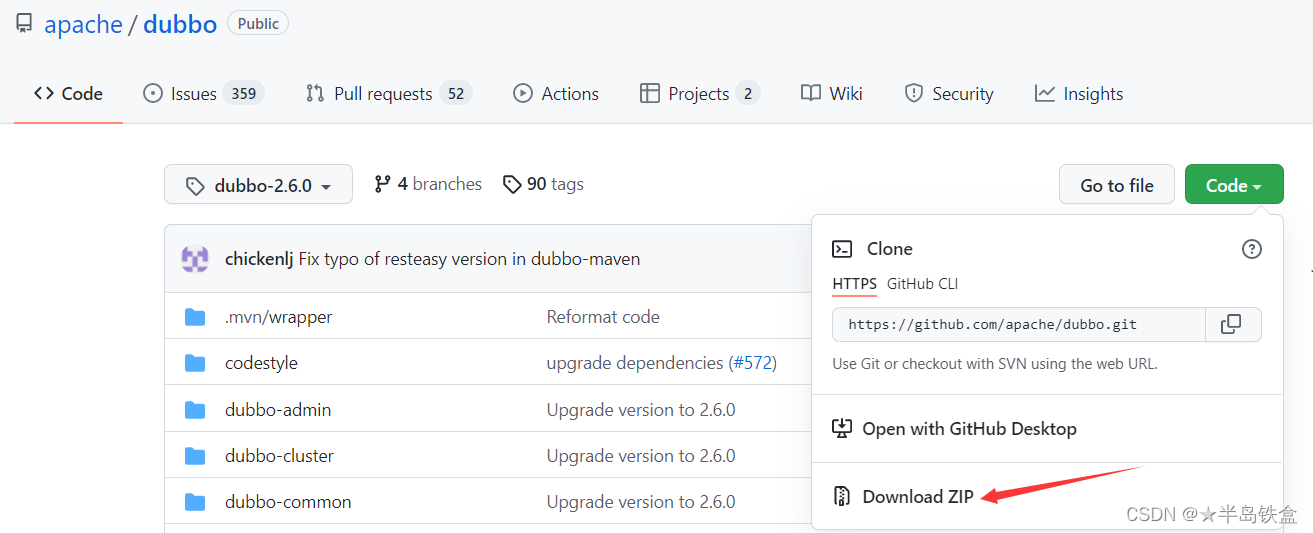
Task: Open the Security tab
Action: pos(949,94)
